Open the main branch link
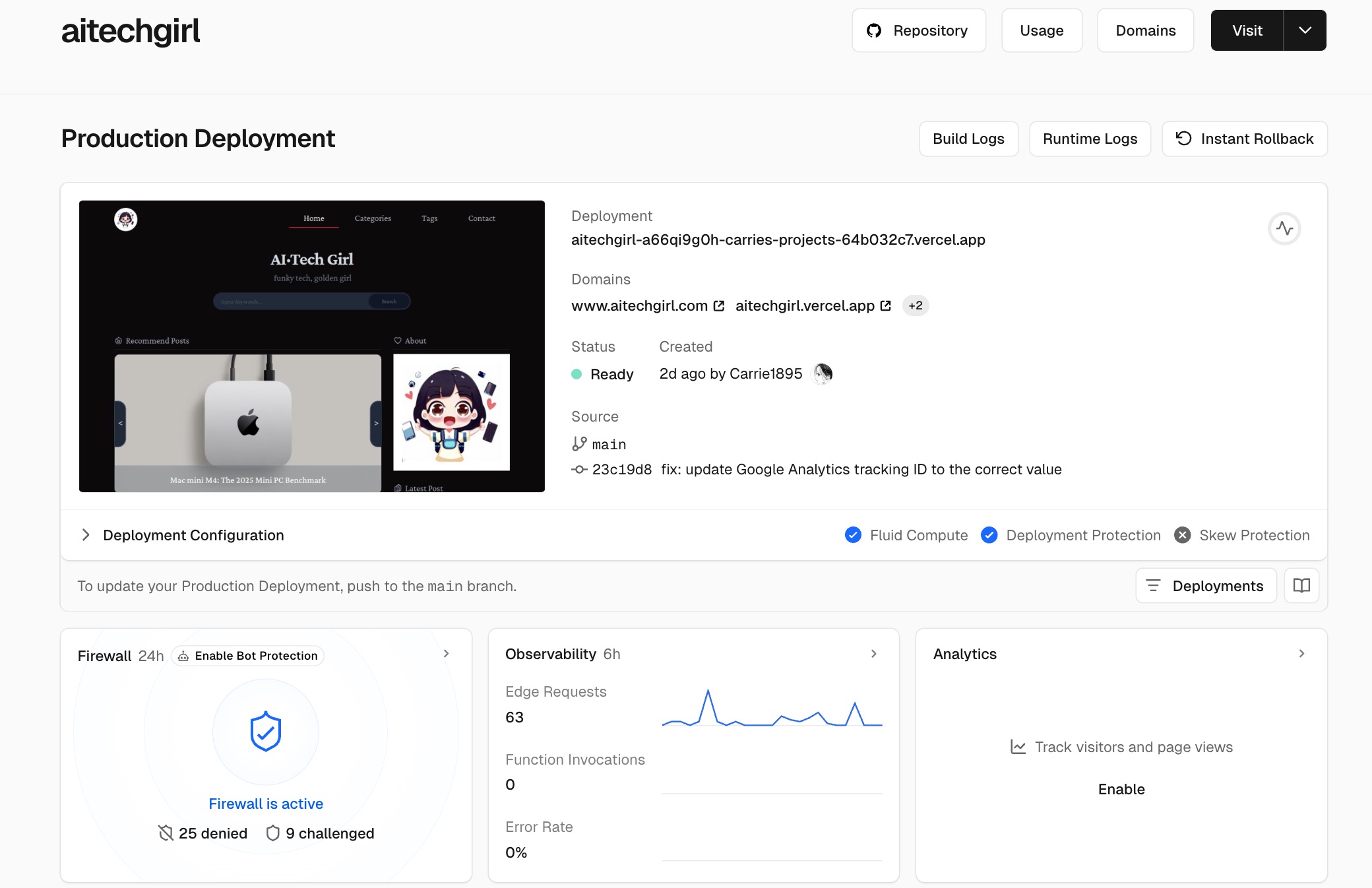This screenshot has height=888, width=1372. pos(609,445)
